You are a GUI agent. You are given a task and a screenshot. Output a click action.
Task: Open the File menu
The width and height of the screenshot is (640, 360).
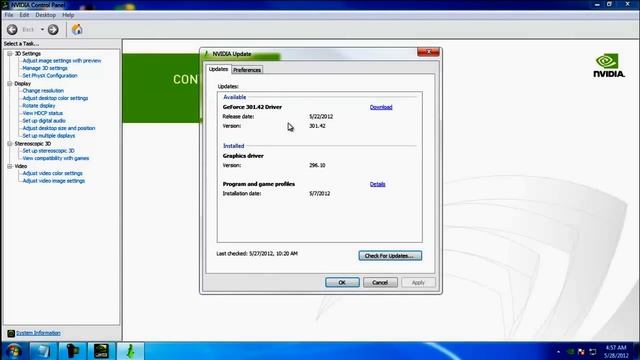9,15
